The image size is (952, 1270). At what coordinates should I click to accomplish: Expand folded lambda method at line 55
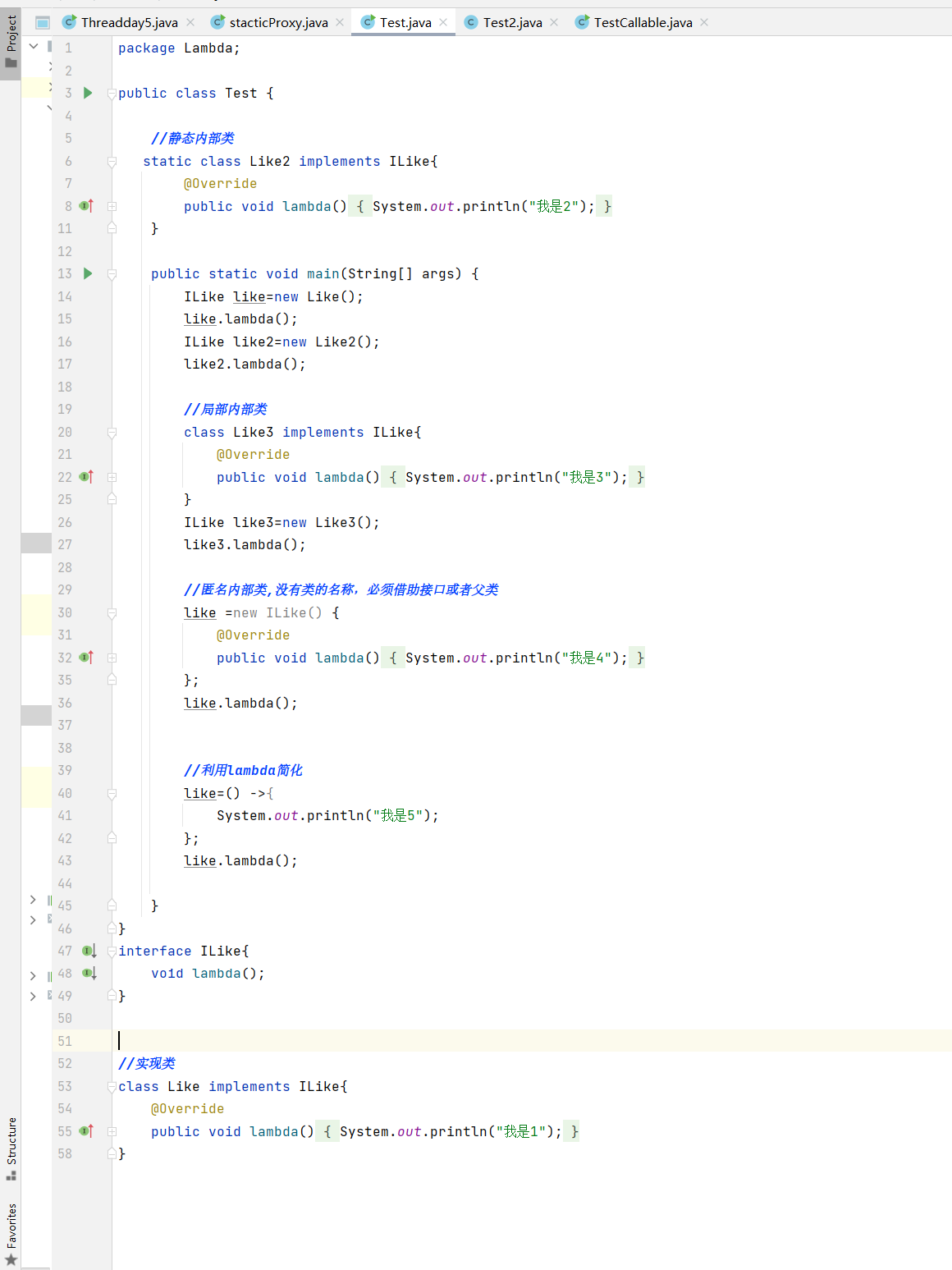coord(112,1131)
